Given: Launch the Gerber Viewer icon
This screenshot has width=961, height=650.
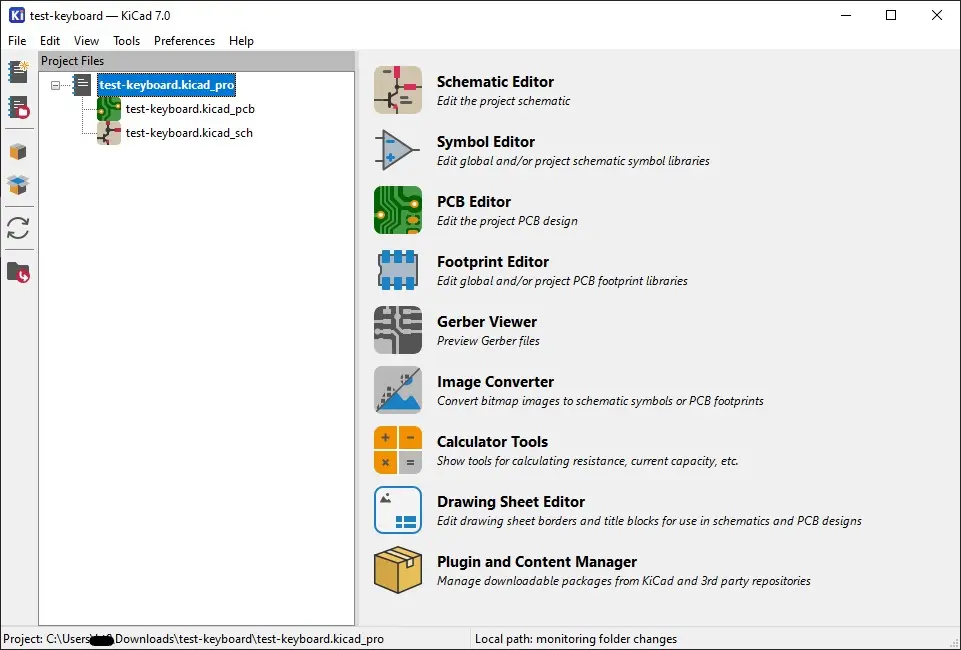Looking at the screenshot, I should (398, 330).
